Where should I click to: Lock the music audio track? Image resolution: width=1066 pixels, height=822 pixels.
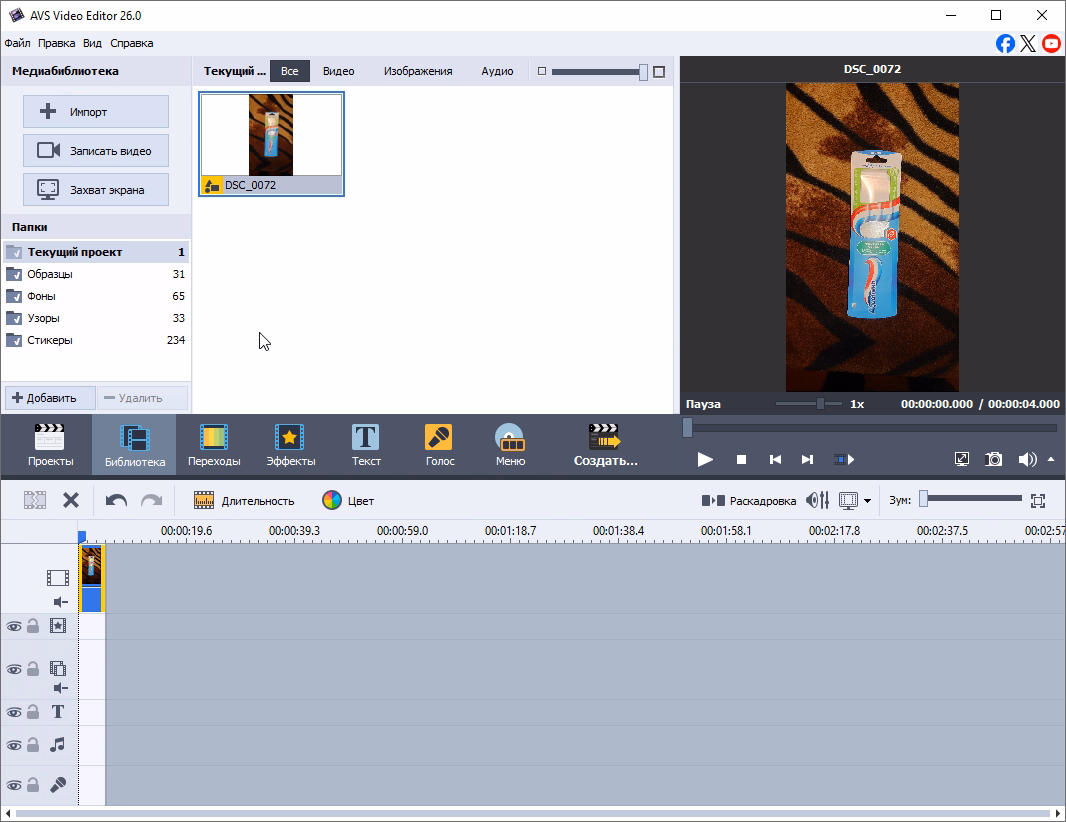[x=33, y=745]
